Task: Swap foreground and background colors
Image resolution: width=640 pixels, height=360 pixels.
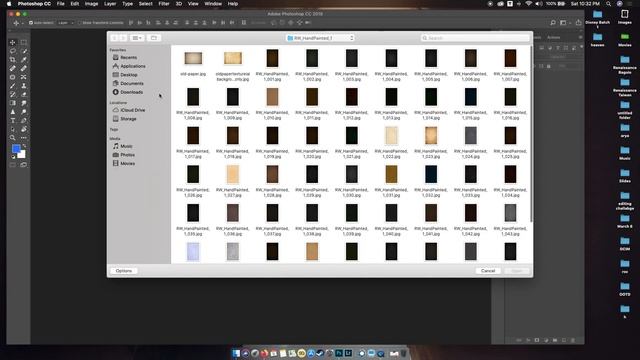Action: (x=24, y=146)
